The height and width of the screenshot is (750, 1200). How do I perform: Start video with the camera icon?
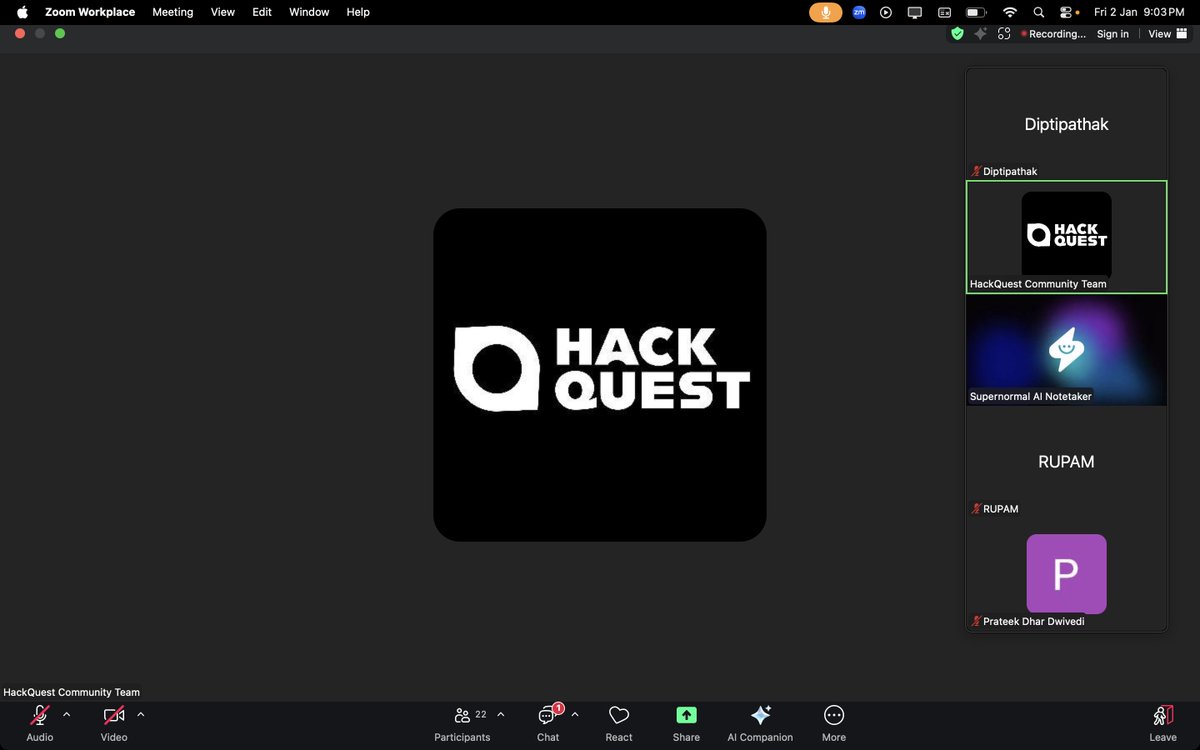(x=114, y=715)
